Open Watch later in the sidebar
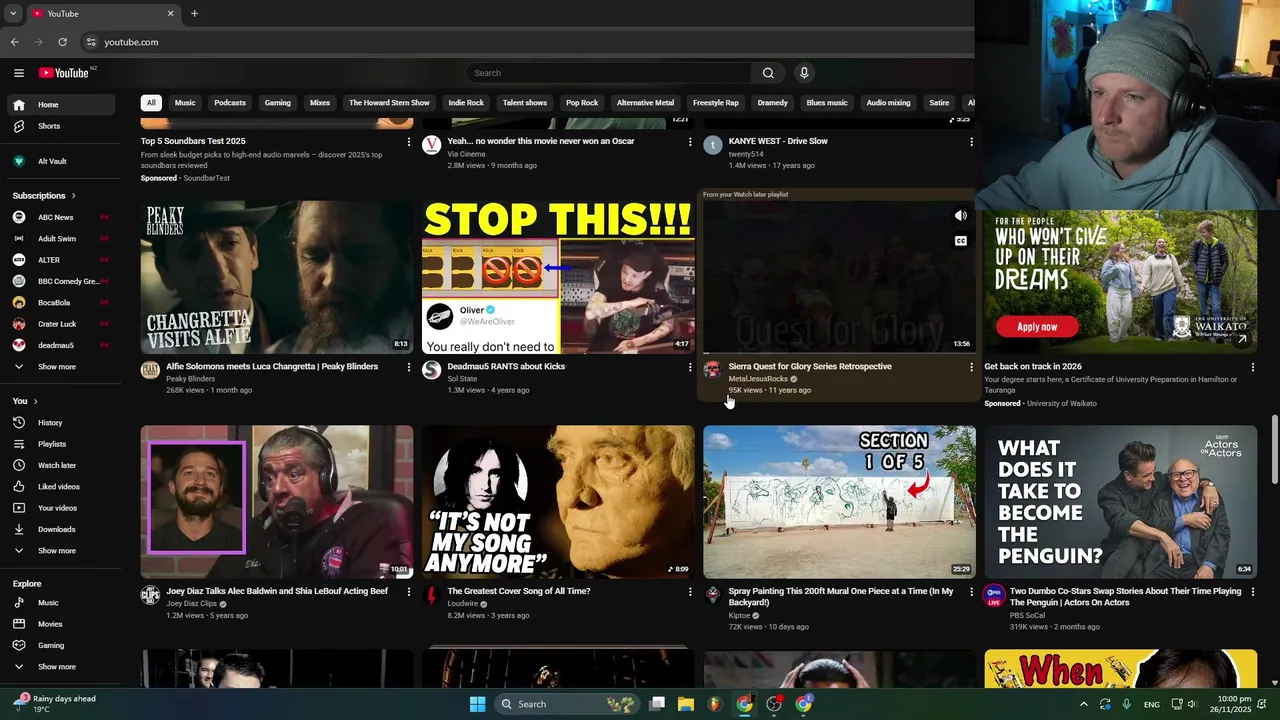Screen dimensions: 1280x720 (x=60, y=465)
